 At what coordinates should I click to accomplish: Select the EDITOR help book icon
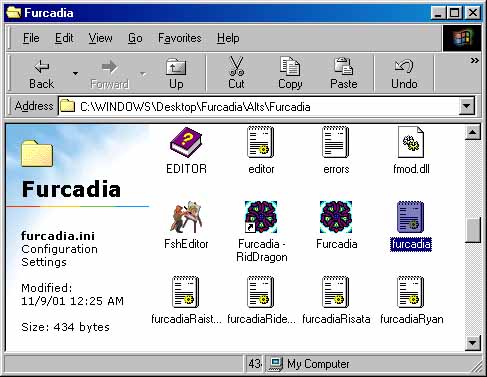tap(186, 142)
